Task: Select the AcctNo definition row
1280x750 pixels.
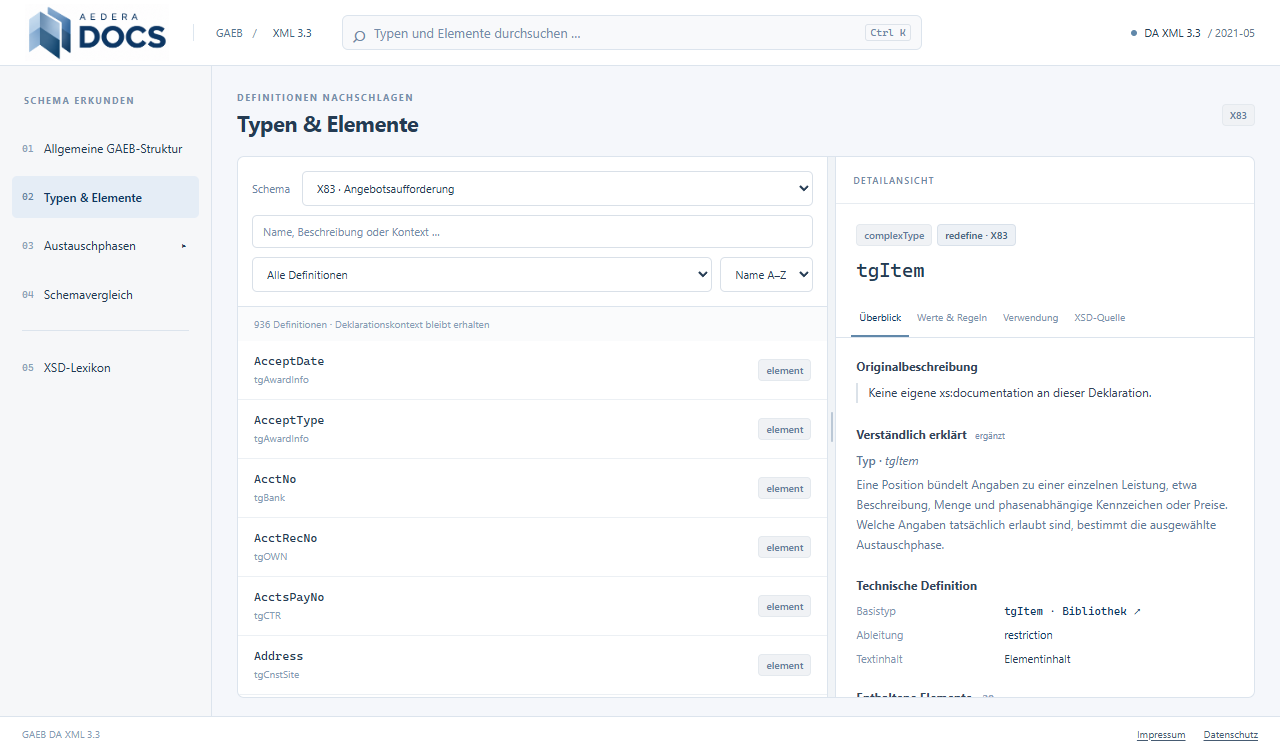Action: [532, 488]
